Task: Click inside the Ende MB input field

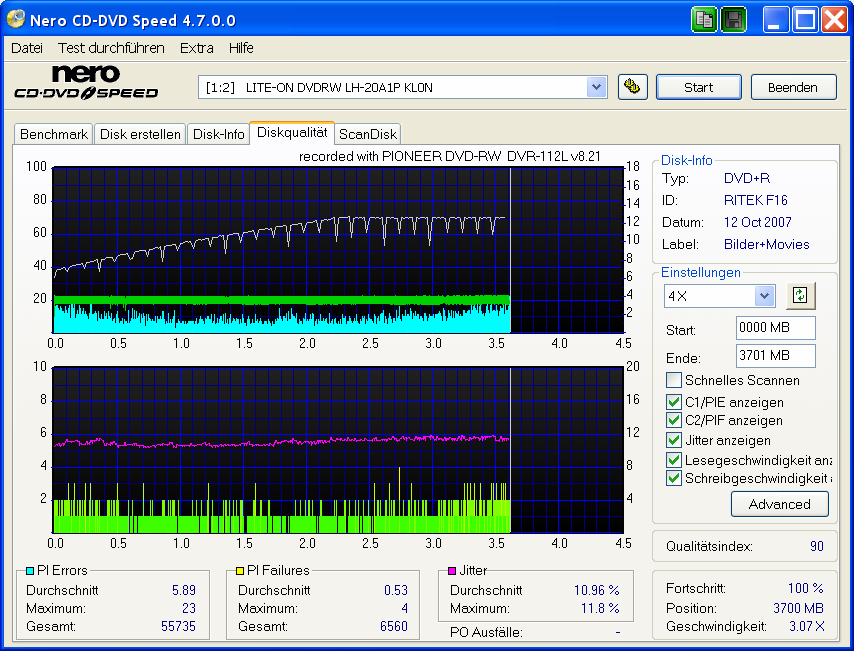Action: coord(775,357)
